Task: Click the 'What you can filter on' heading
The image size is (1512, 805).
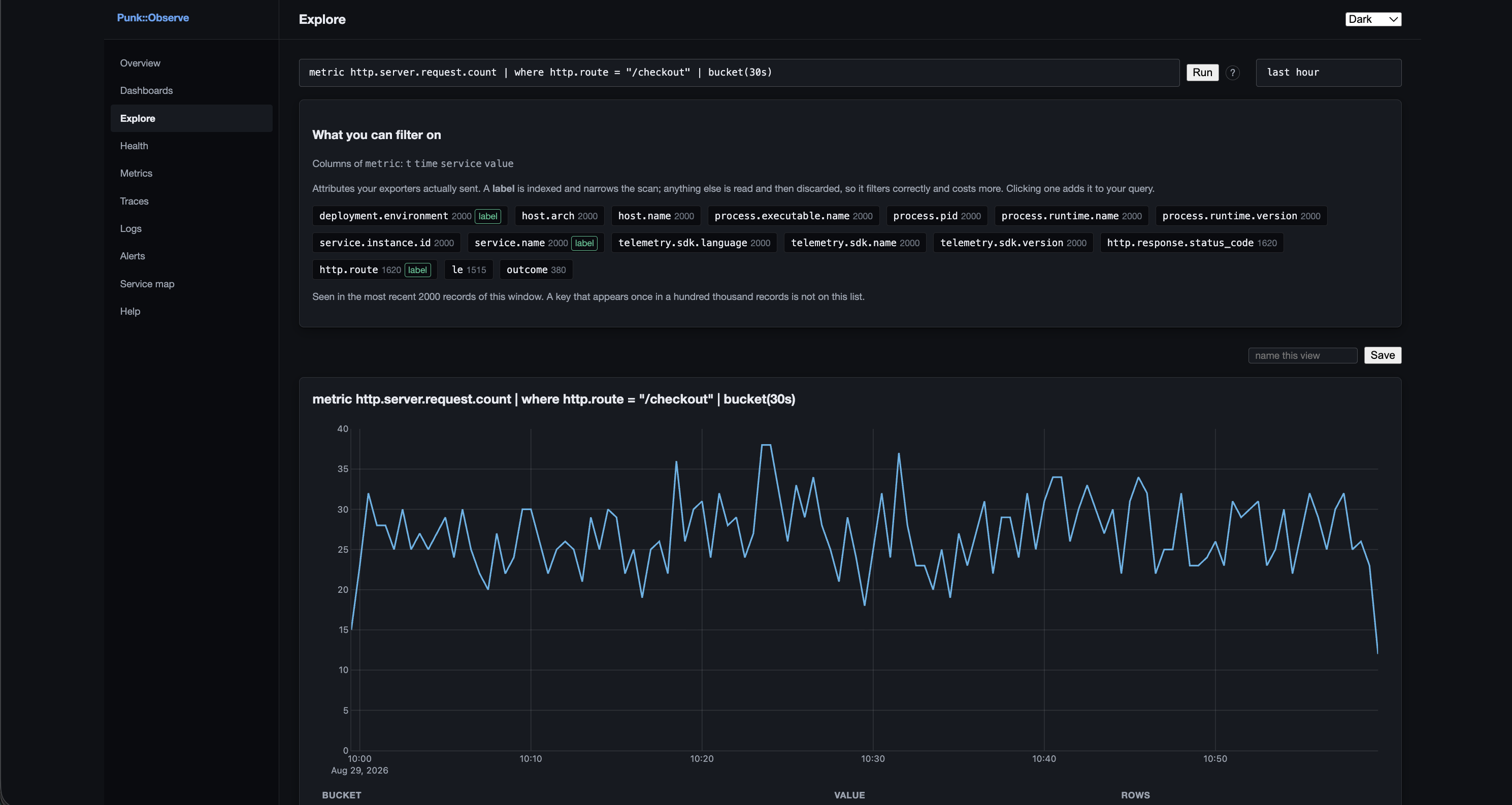Action: point(376,135)
